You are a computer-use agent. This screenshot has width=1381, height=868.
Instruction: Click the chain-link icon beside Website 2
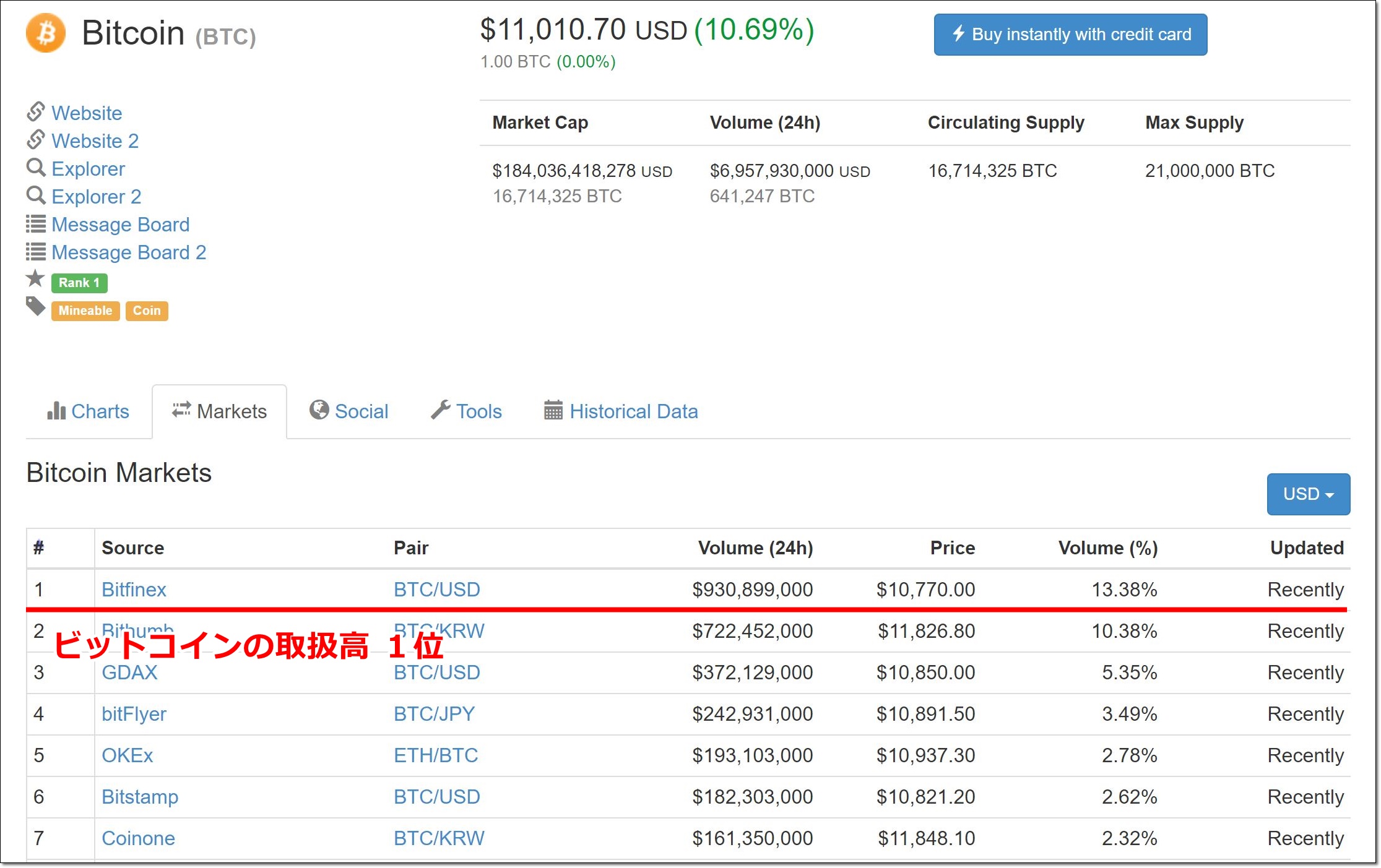click(x=36, y=140)
